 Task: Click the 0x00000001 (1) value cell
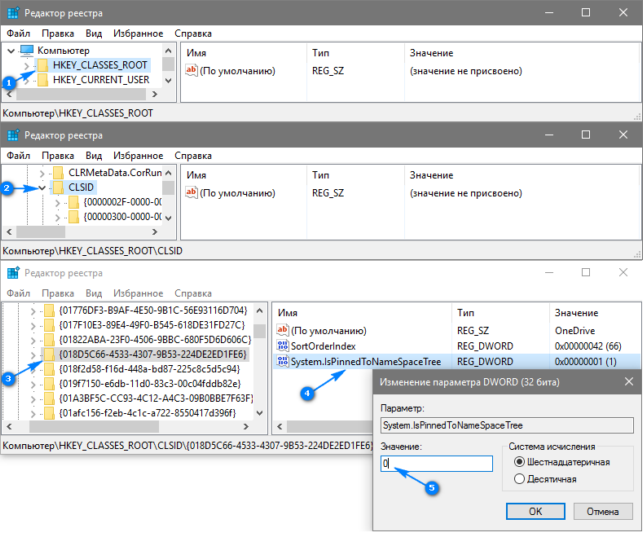585,362
